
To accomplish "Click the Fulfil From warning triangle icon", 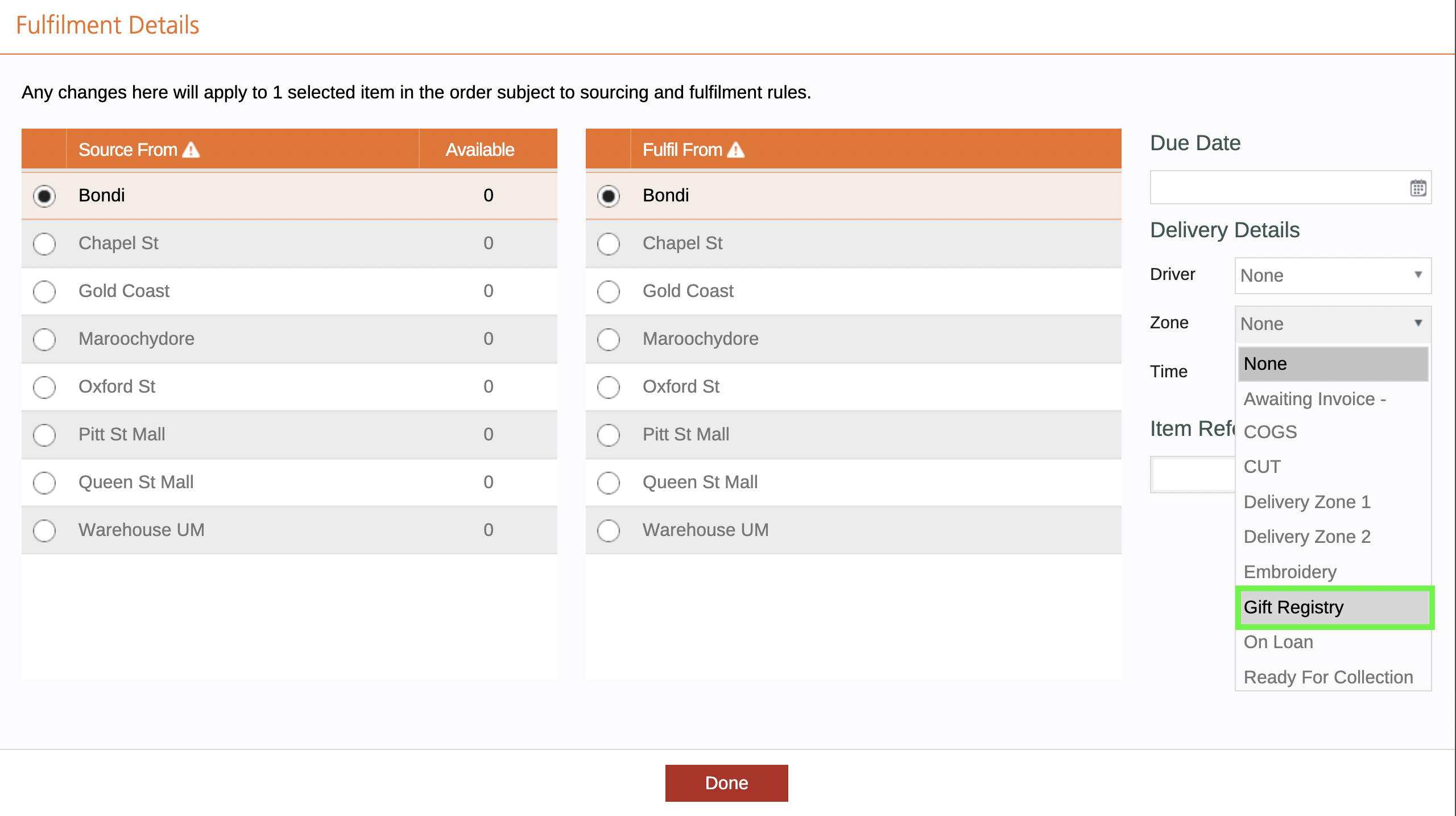I will click(736, 150).
